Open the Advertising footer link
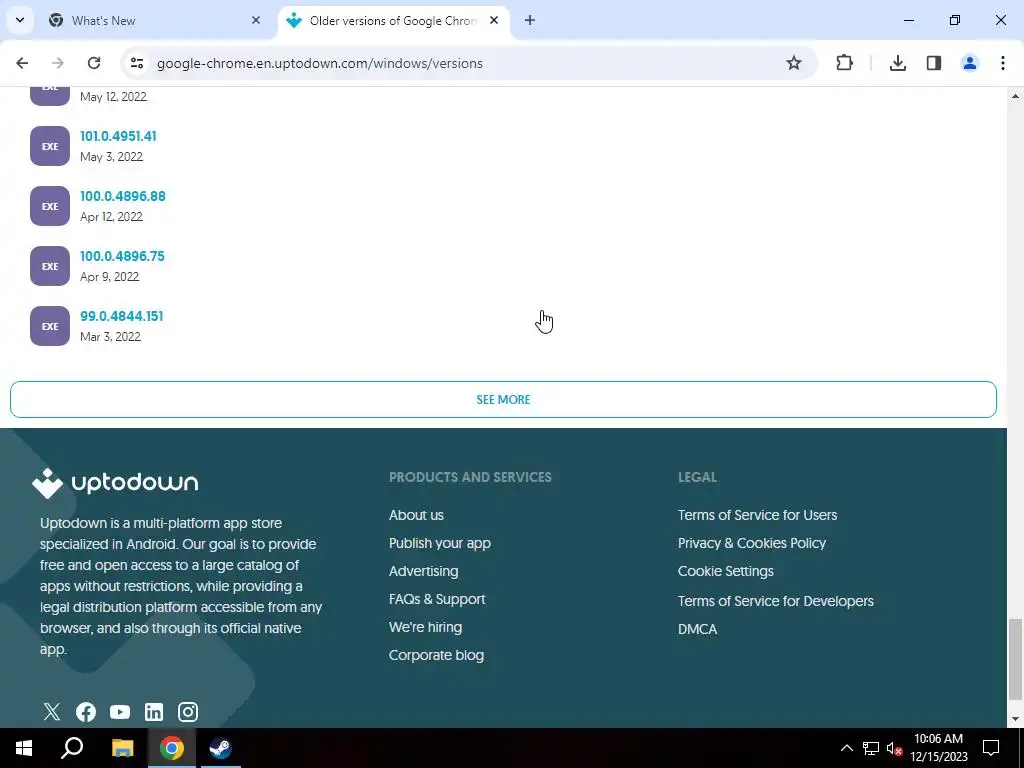This screenshot has width=1024, height=768. [x=423, y=571]
